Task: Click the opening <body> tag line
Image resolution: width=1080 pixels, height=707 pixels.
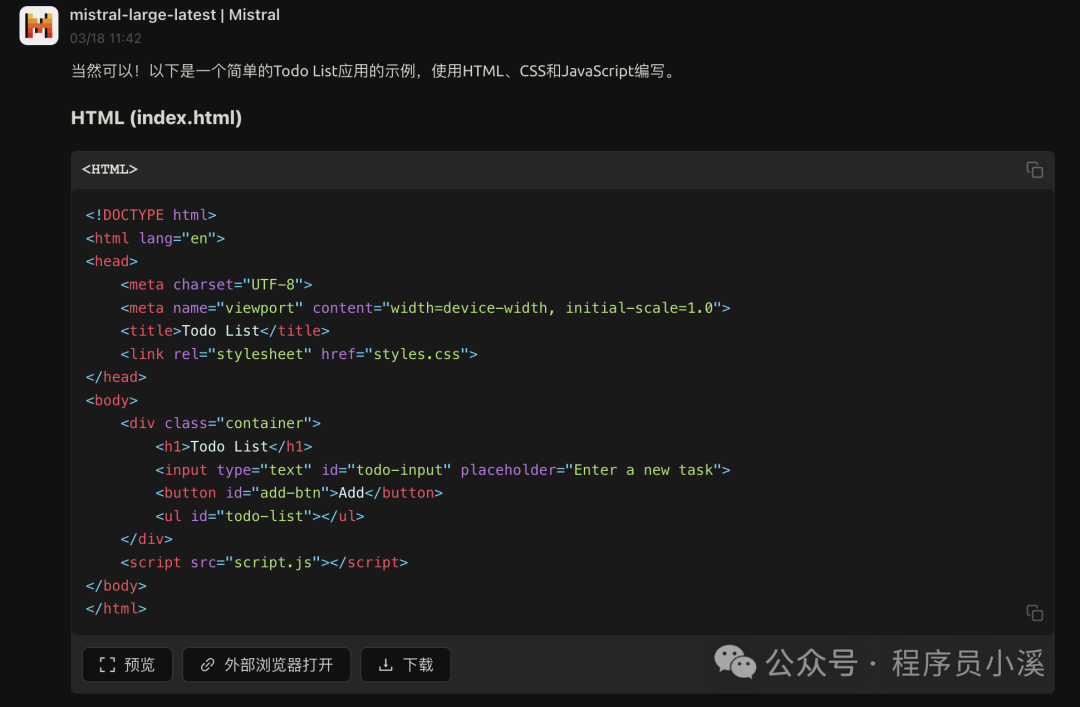Action: (x=112, y=400)
